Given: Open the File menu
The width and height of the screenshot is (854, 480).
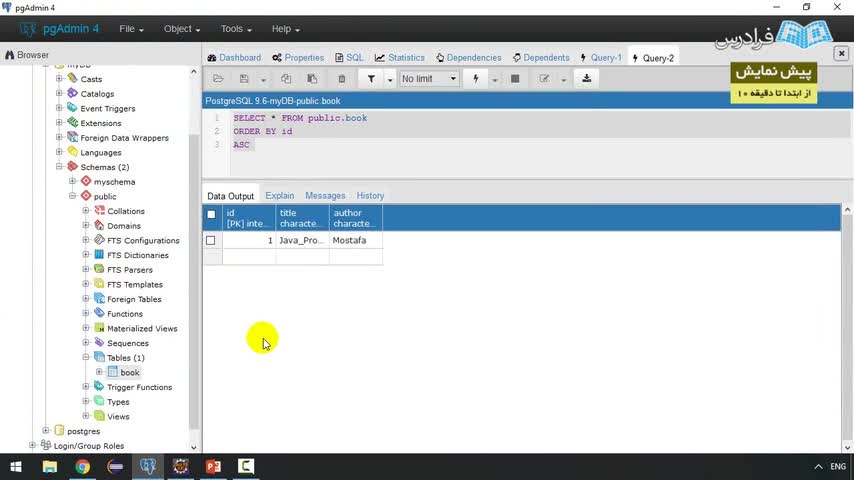Looking at the screenshot, I should (x=131, y=29).
